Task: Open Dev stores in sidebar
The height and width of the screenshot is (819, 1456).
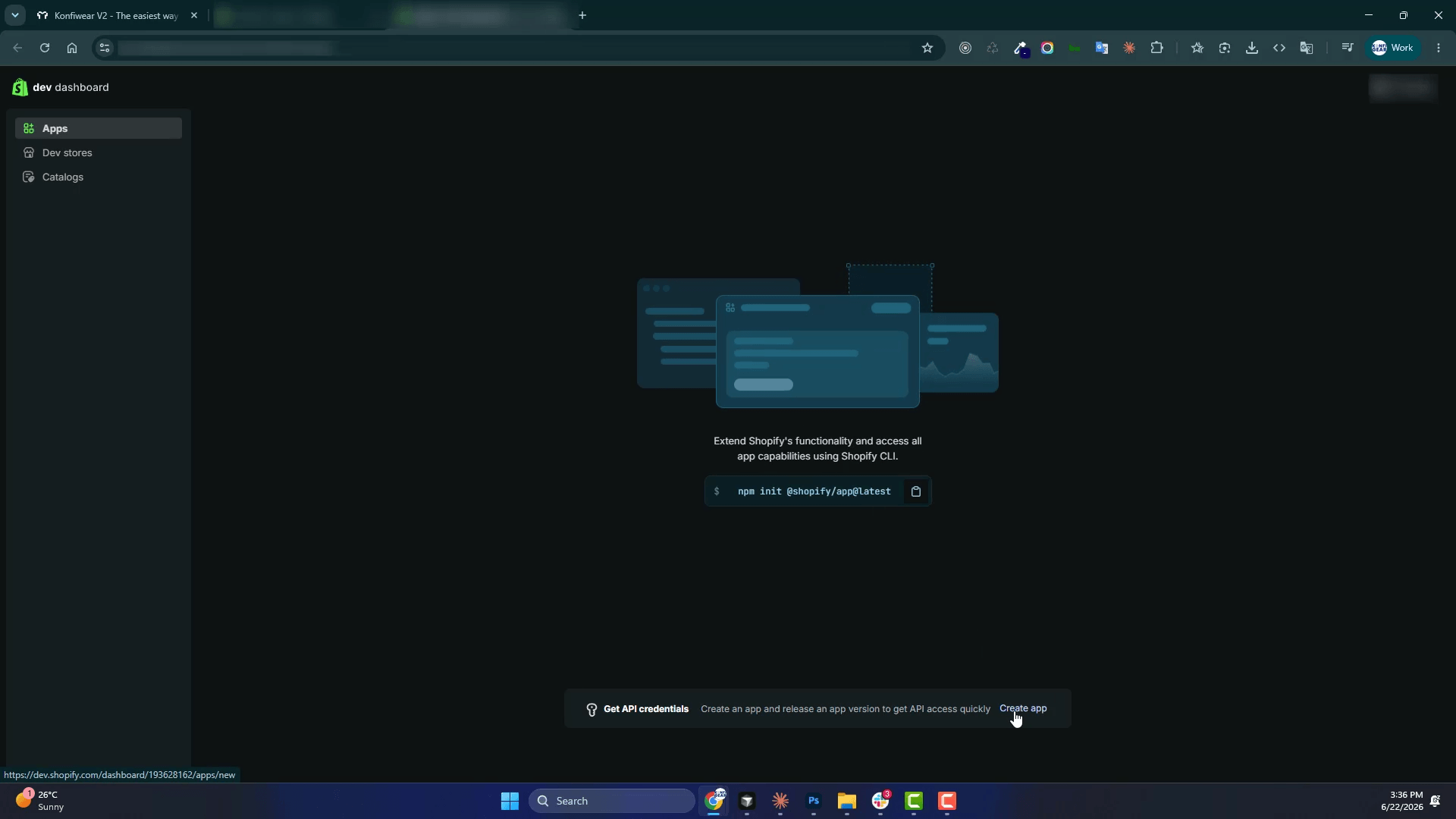Action: (99, 152)
